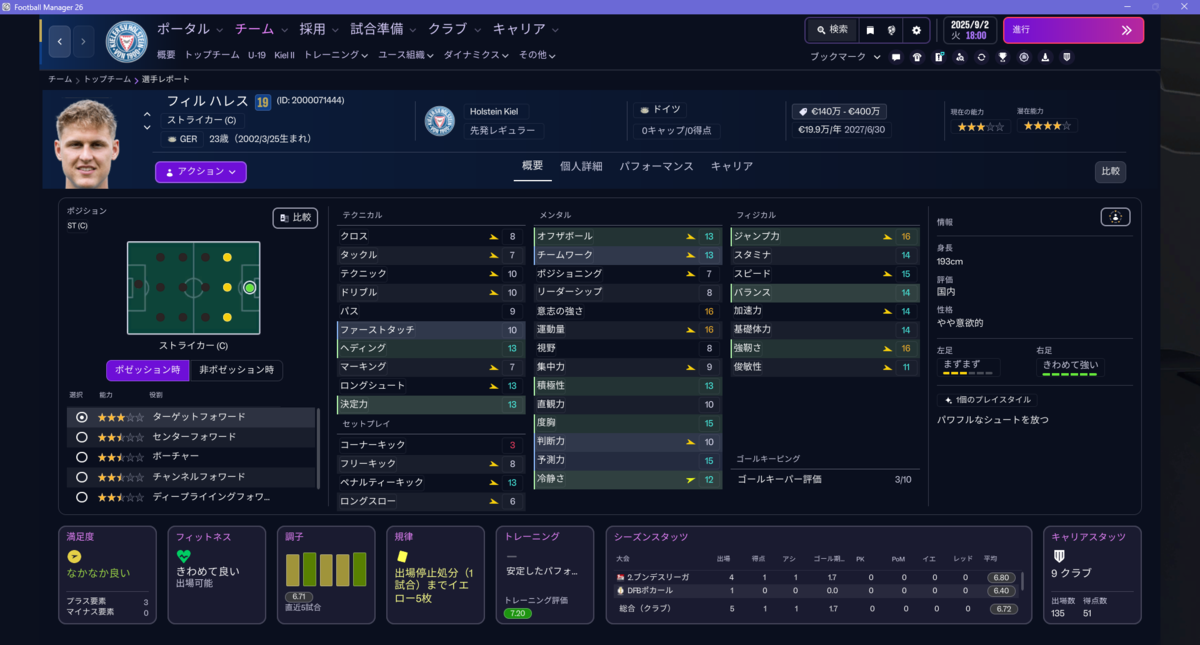
Task: Open the speech bubble bookmark shortcut
Action: point(896,57)
